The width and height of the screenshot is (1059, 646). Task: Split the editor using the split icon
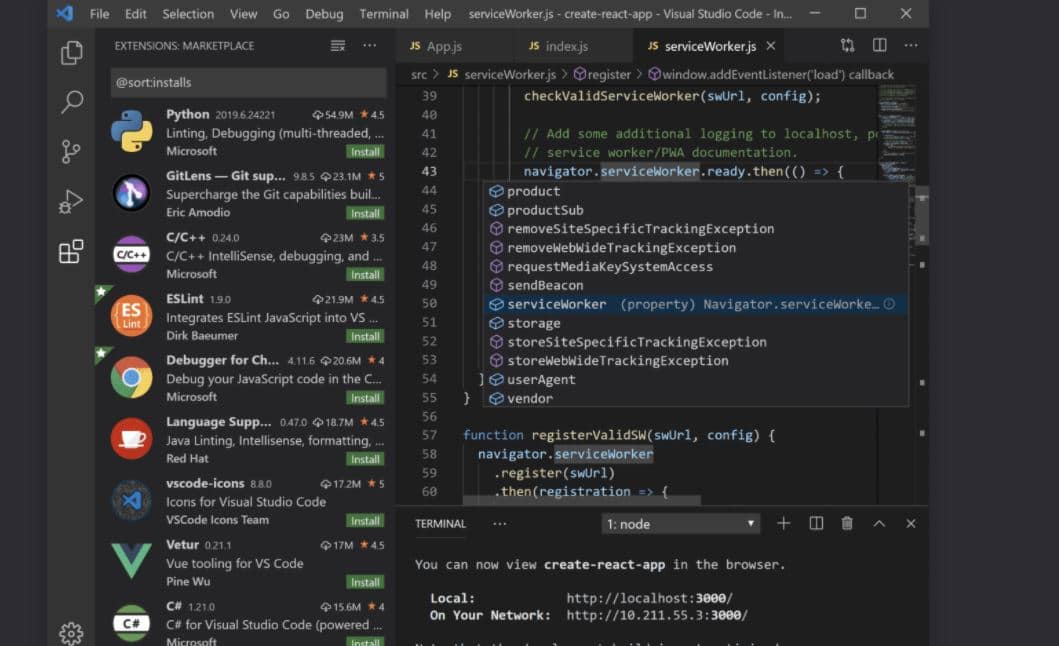881,45
